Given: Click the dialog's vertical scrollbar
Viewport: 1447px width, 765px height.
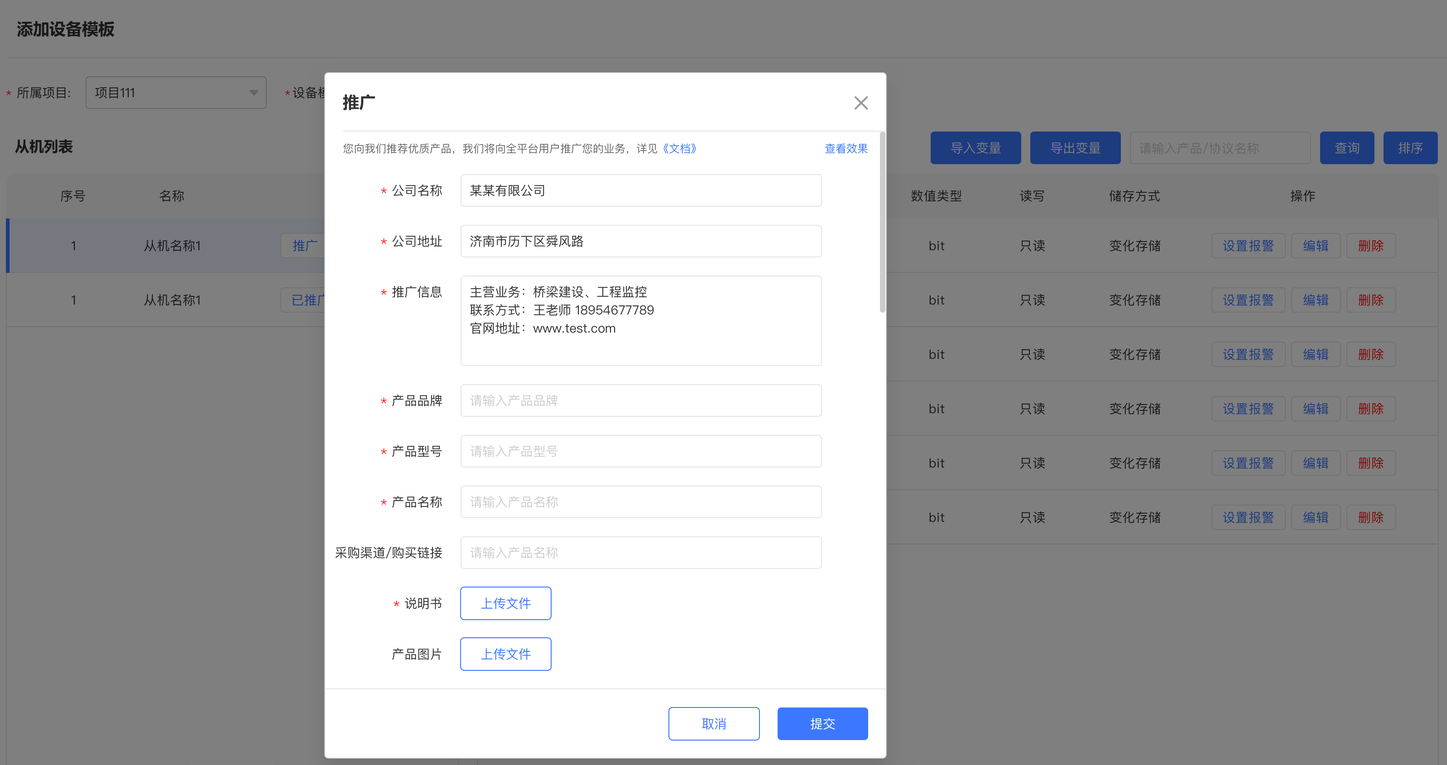Looking at the screenshot, I should tap(882, 222).
